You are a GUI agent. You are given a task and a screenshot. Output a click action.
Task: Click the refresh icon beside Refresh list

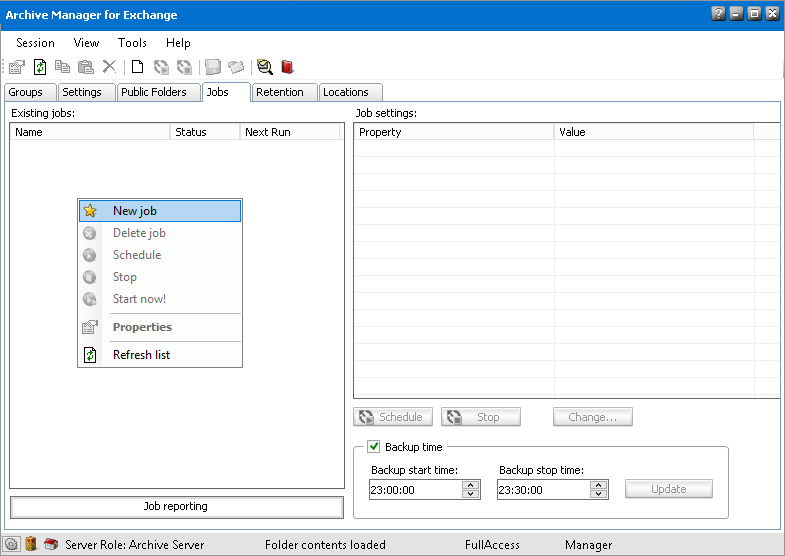click(x=90, y=355)
